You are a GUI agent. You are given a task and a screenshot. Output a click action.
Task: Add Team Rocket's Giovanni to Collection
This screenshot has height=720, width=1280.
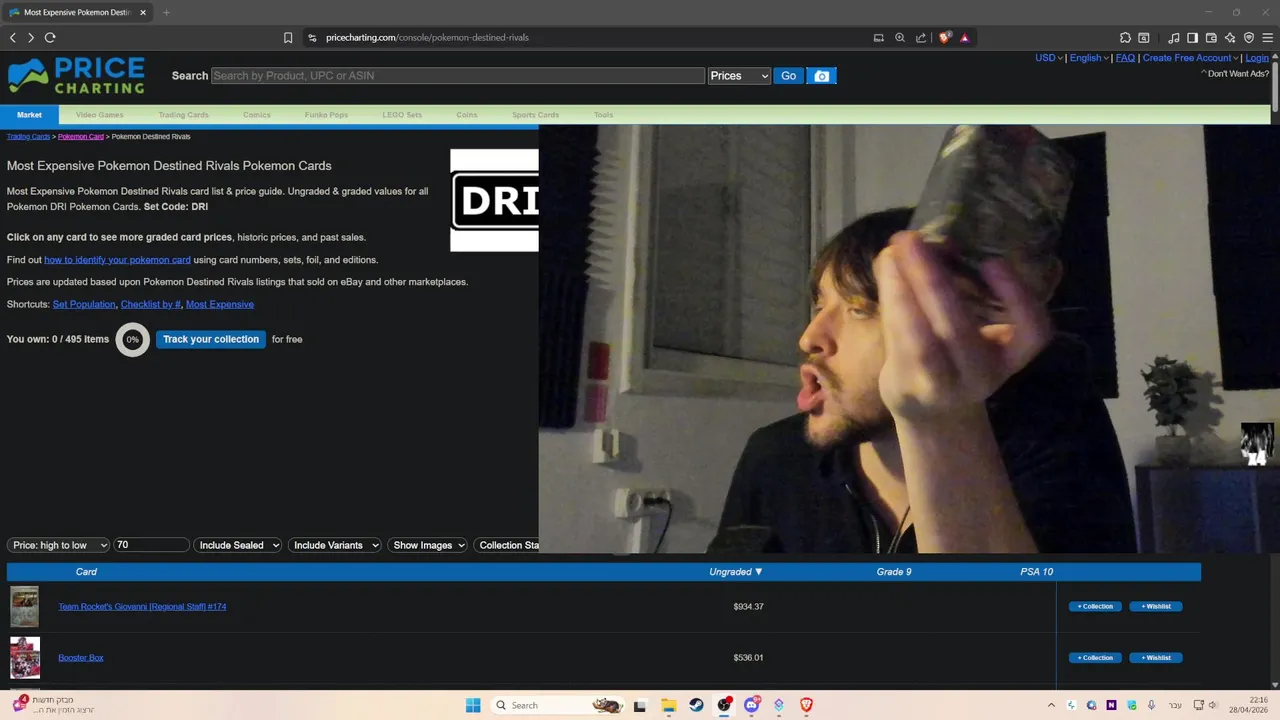pyautogui.click(x=1095, y=606)
